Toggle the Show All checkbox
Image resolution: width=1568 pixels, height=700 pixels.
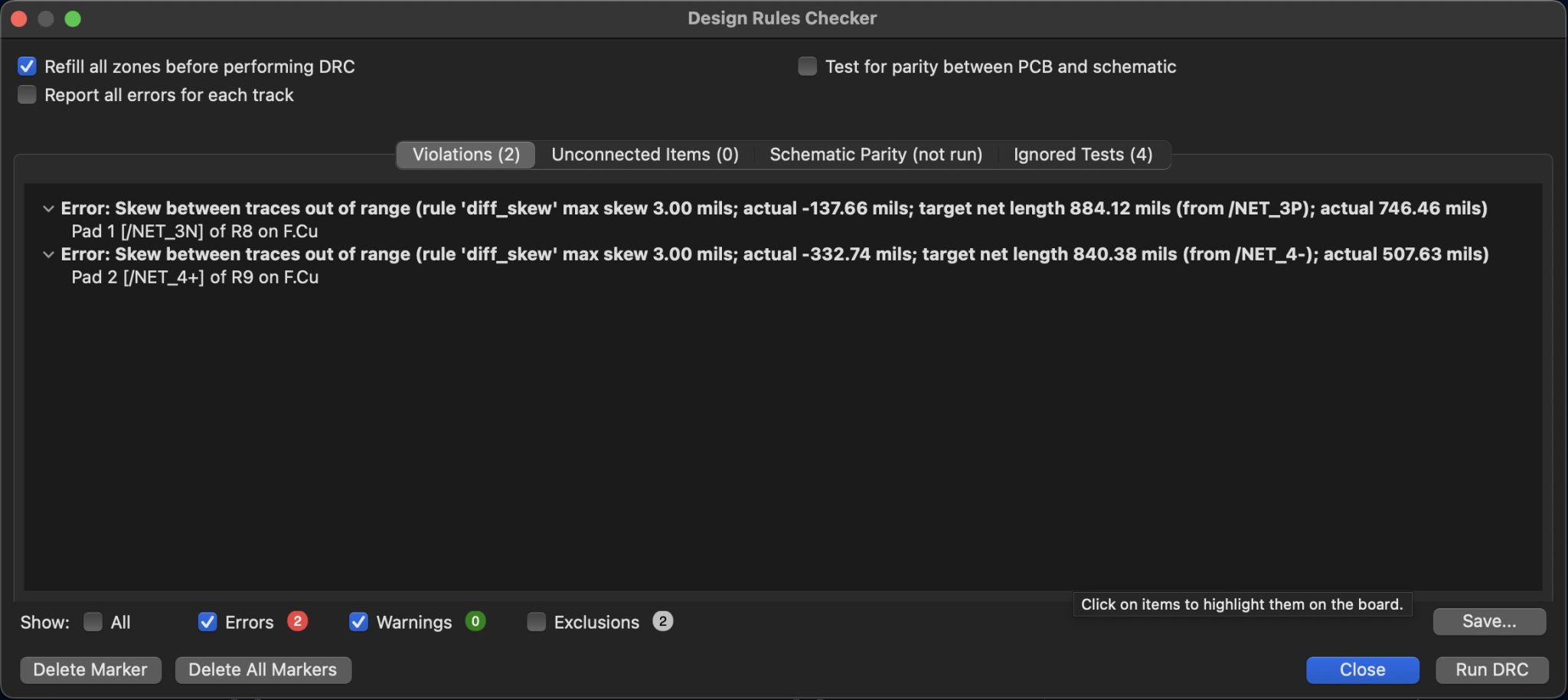[93, 622]
